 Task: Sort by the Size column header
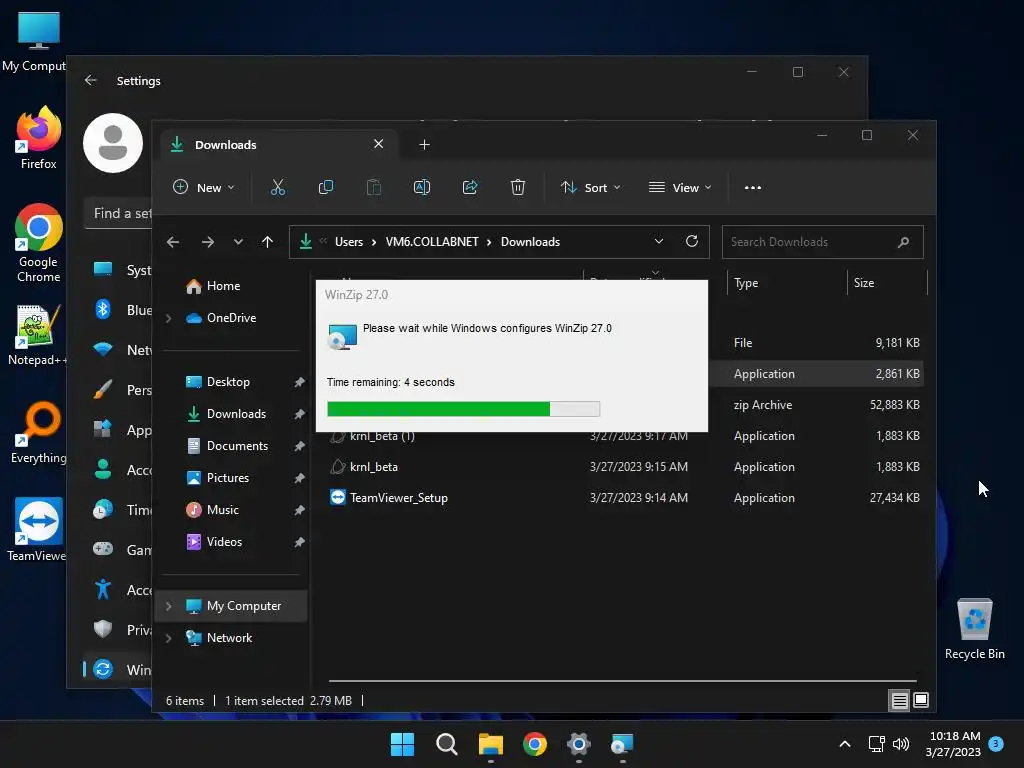pos(887,283)
